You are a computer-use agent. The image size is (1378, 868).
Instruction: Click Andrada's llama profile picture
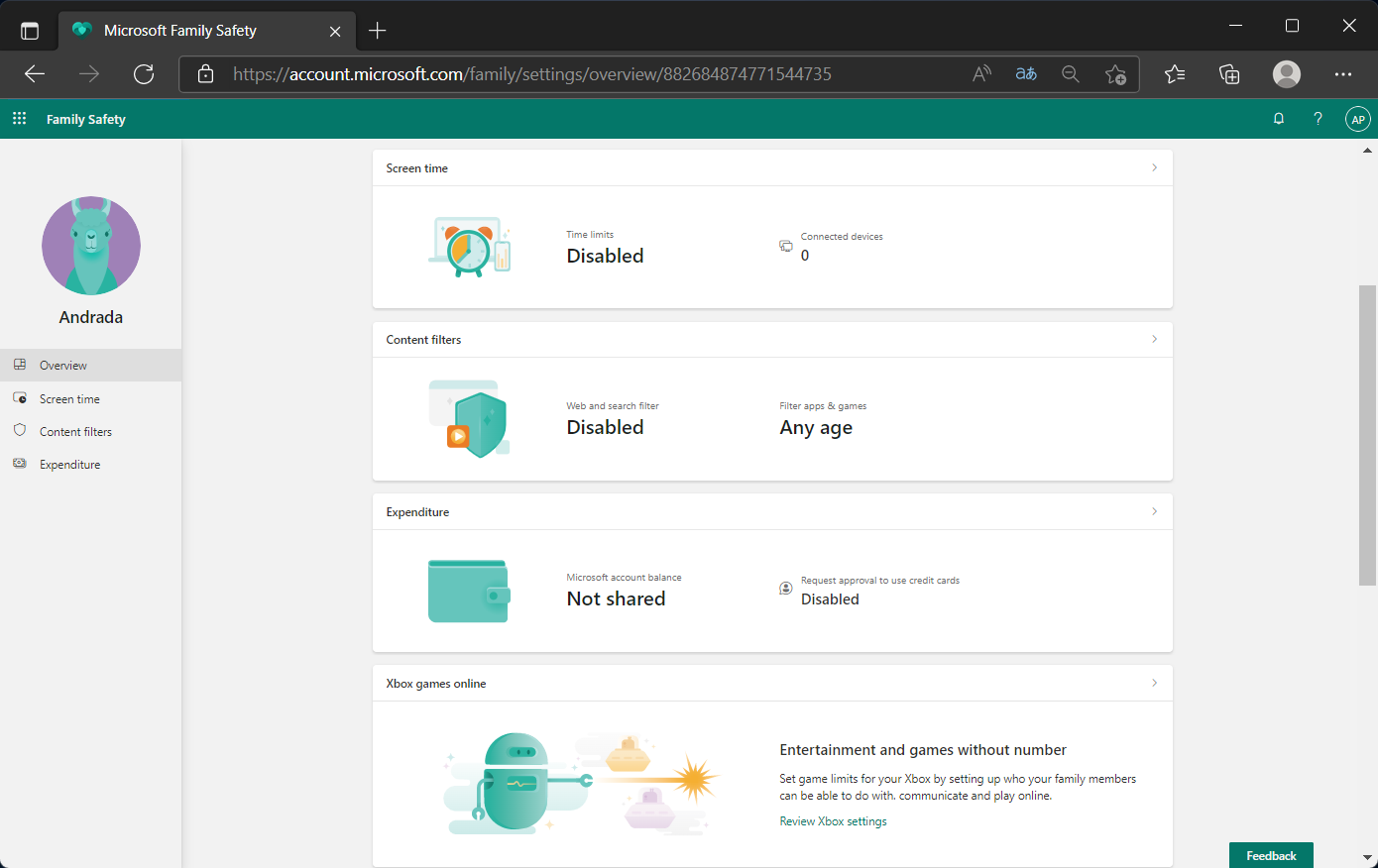pyautogui.click(x=91, y=246)
